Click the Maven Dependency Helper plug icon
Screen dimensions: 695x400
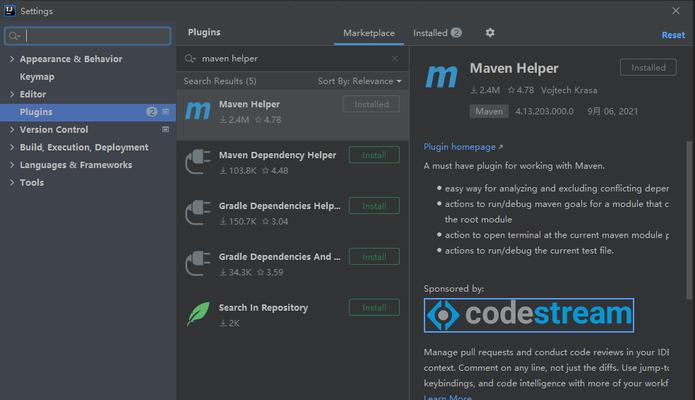click(x=198, y=162)
